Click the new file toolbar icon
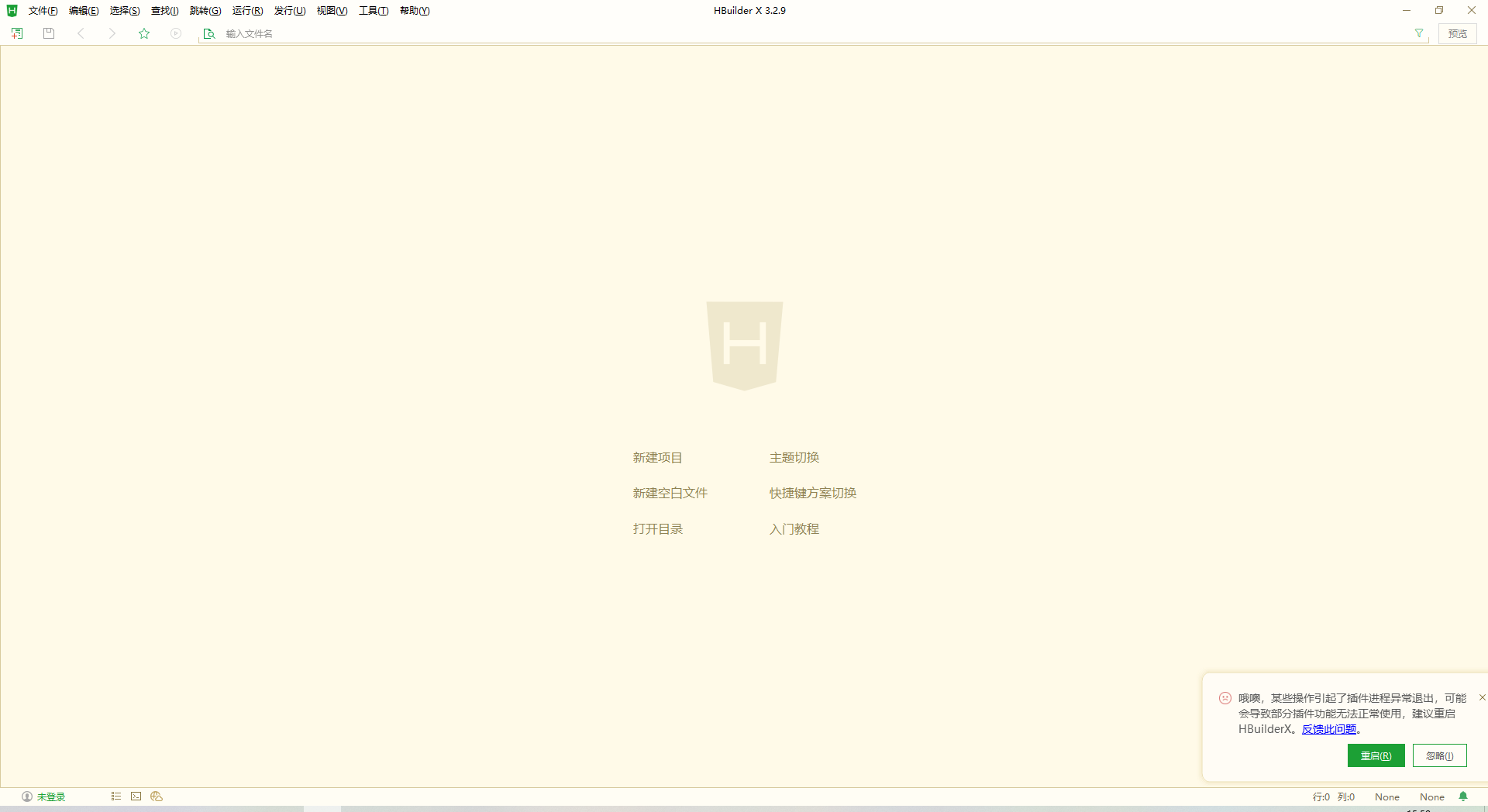The image size is (1488, 812). (17, 33)
